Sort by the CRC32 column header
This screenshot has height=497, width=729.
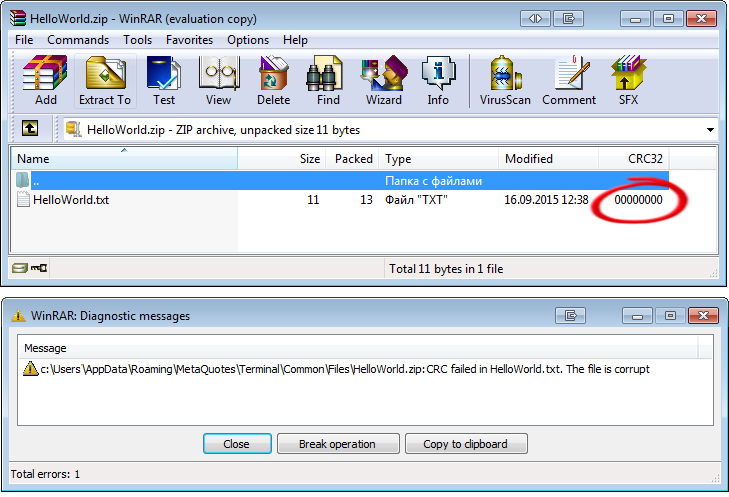click(634, 159)
